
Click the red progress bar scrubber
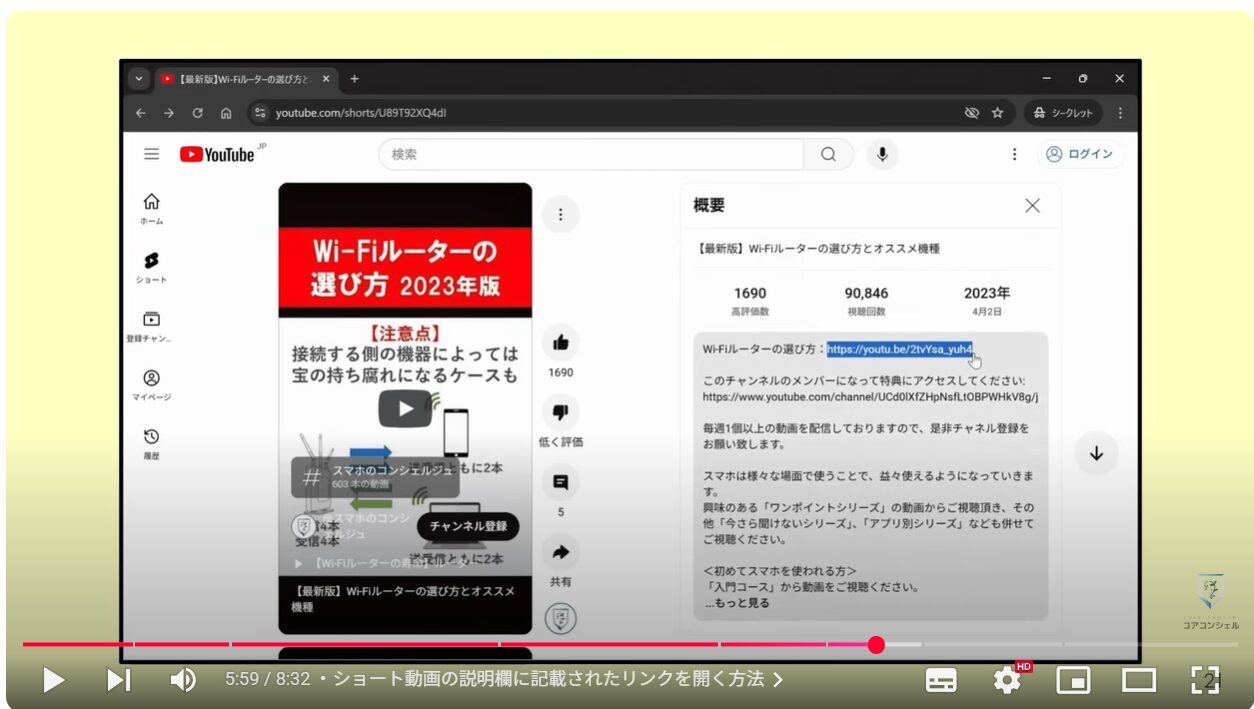click(x=876, y=645)
